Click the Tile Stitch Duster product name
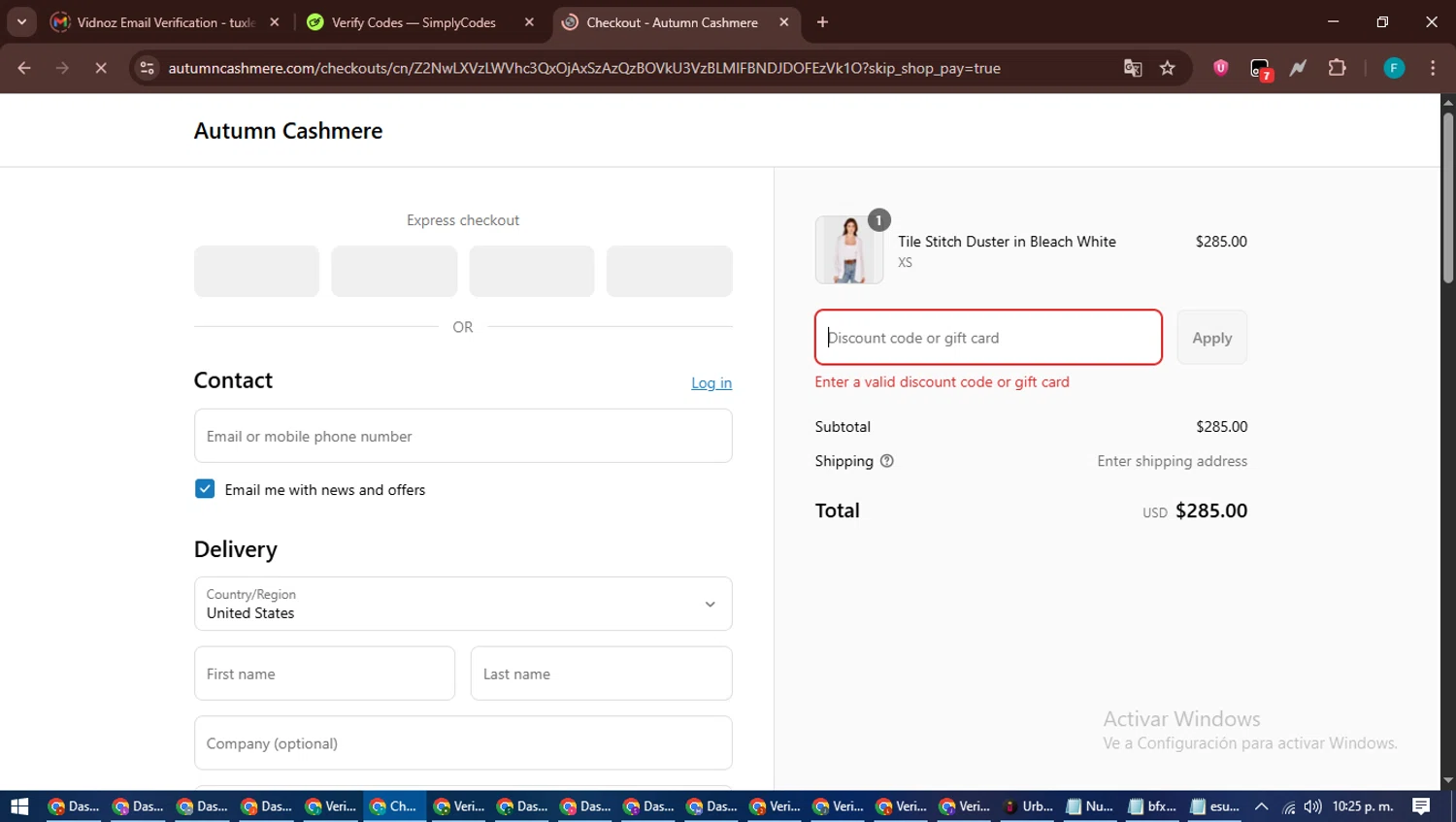The height and width of the screenshot is (822, 1456). click(1007, 242)
